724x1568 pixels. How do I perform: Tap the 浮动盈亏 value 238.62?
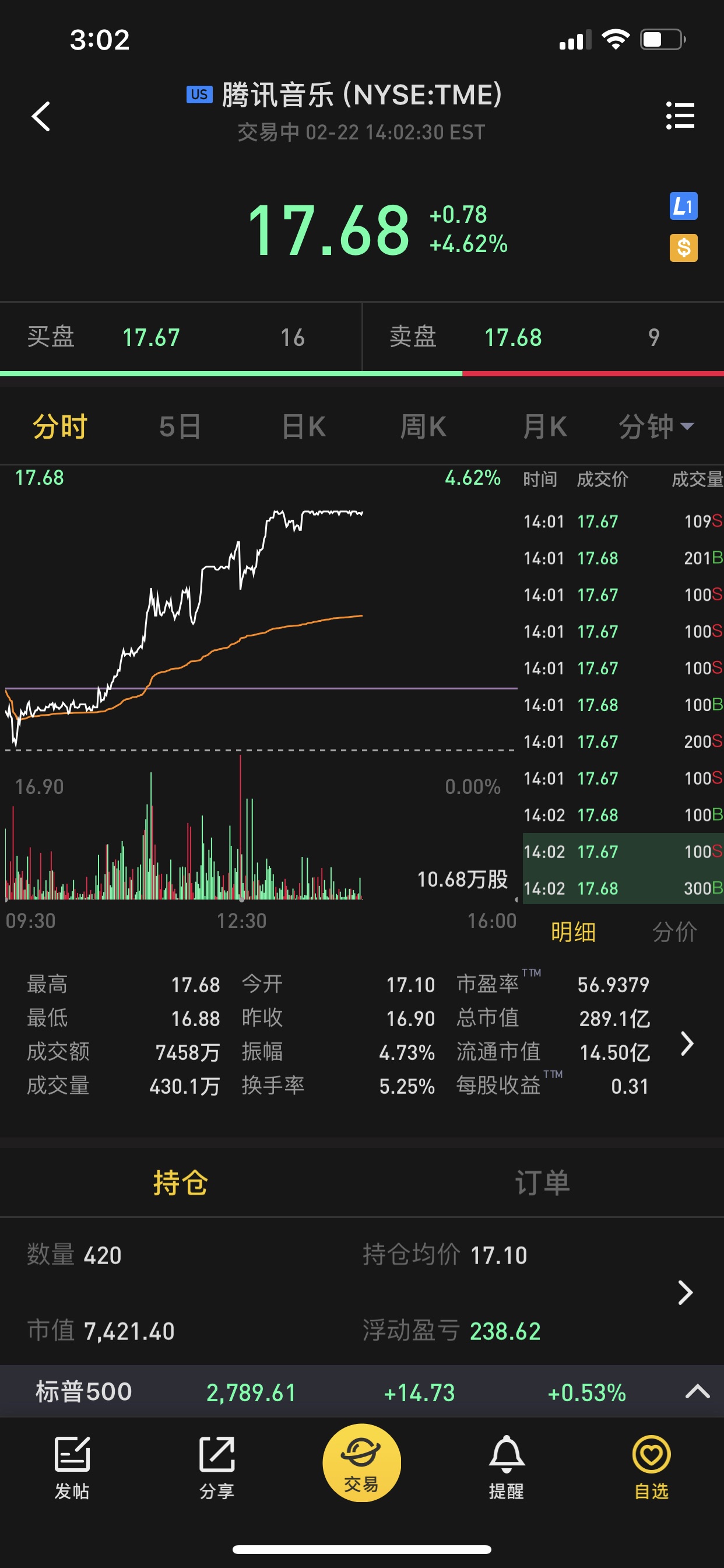[505, 1331]
